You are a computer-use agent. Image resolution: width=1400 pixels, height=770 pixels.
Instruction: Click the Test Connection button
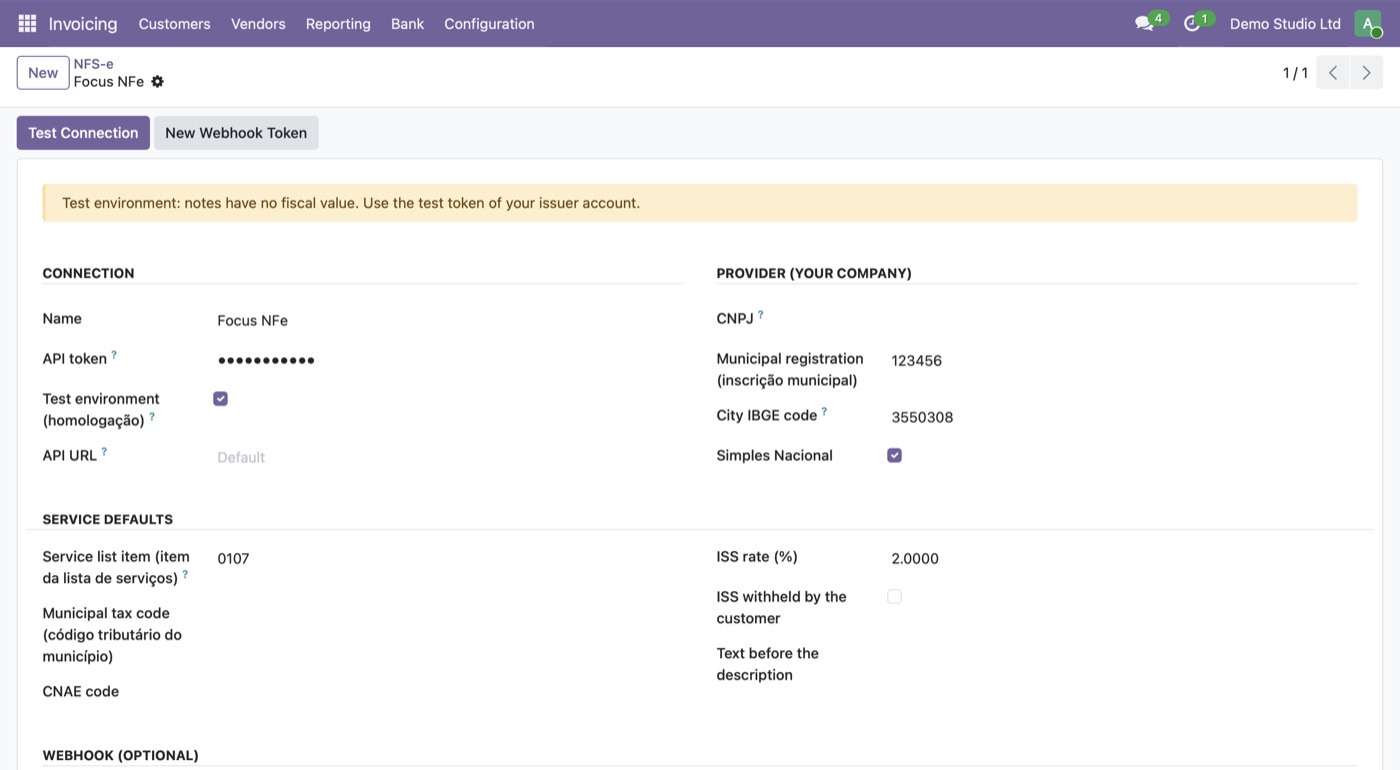(x=83, y=133)
